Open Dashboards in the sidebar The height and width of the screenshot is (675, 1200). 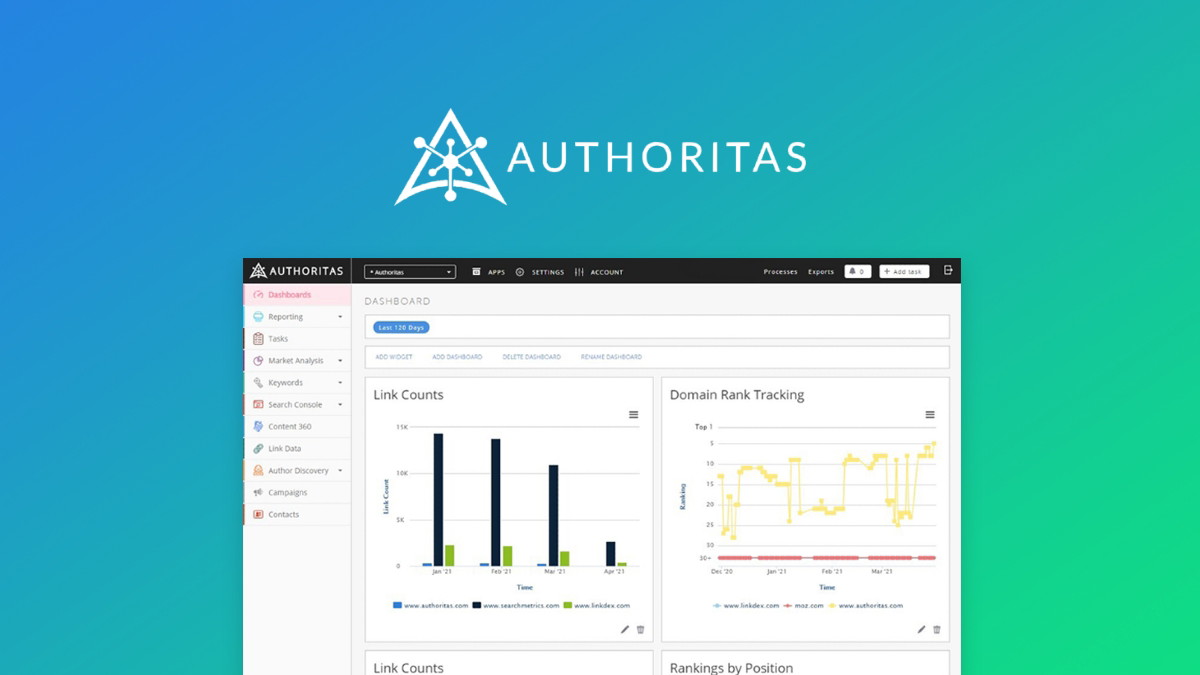coord(297,295)
